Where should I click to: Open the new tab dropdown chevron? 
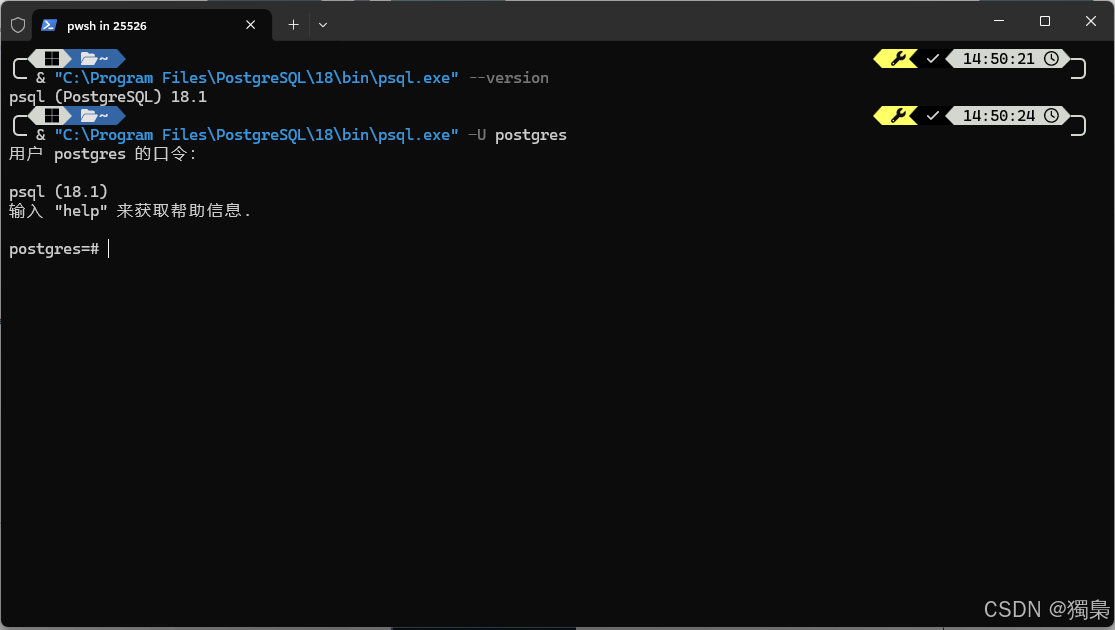[322, 24]
